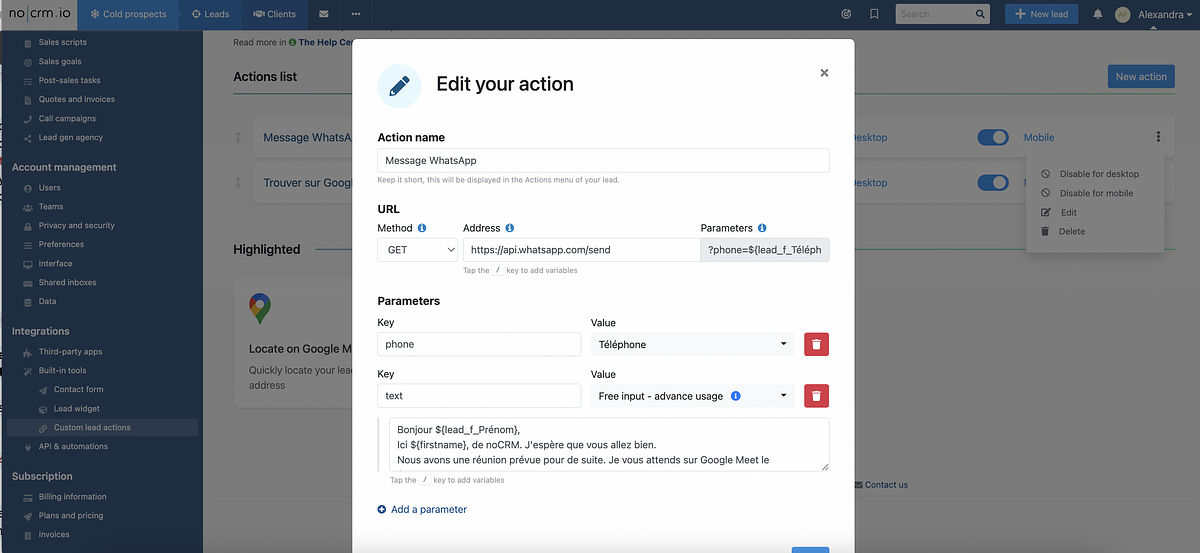The image size is (1200, 553).
Task: Click the info icon beside Address label
Action: click(510, 228)
